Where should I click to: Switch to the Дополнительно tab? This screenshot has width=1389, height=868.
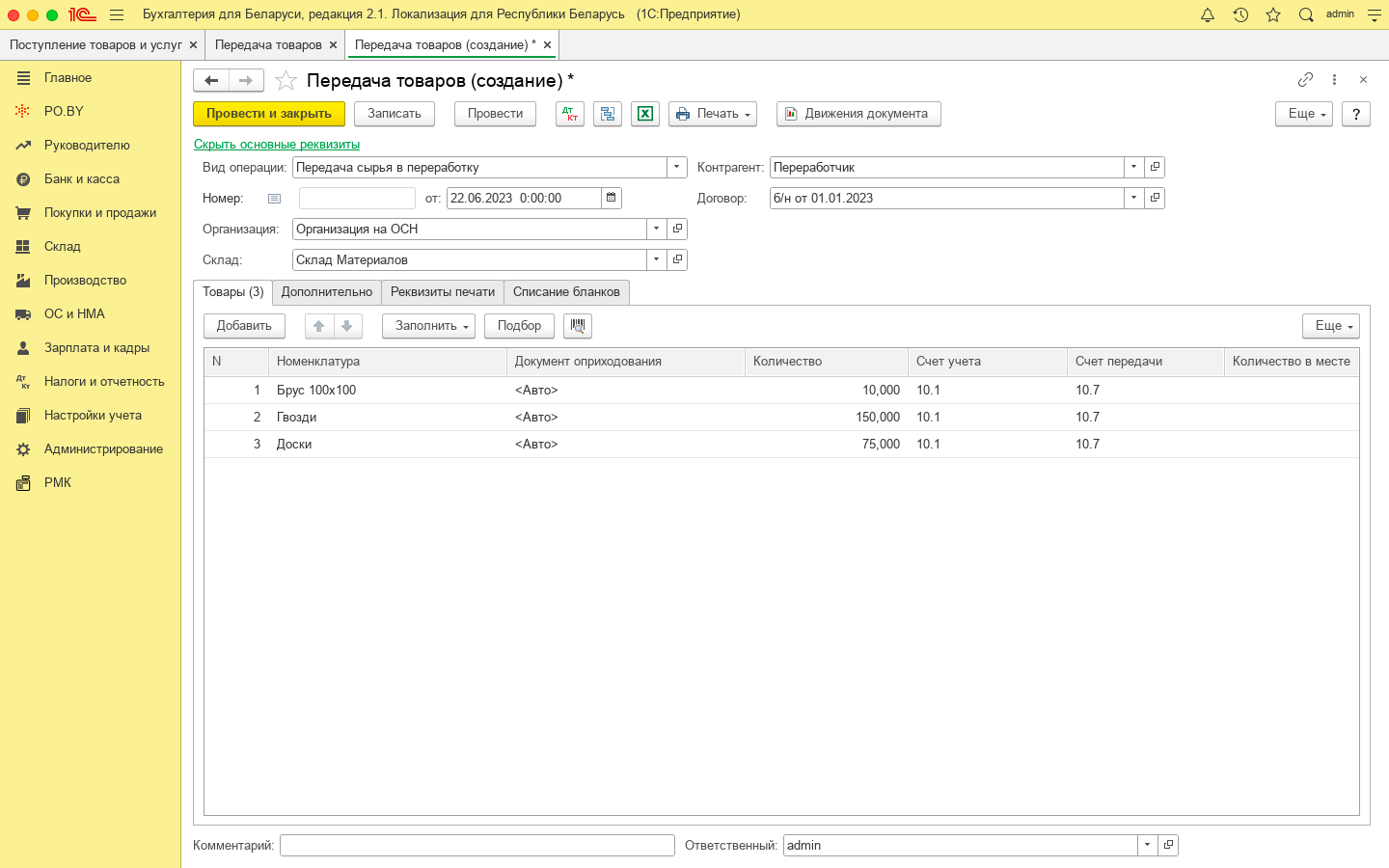tap(326, 292)
